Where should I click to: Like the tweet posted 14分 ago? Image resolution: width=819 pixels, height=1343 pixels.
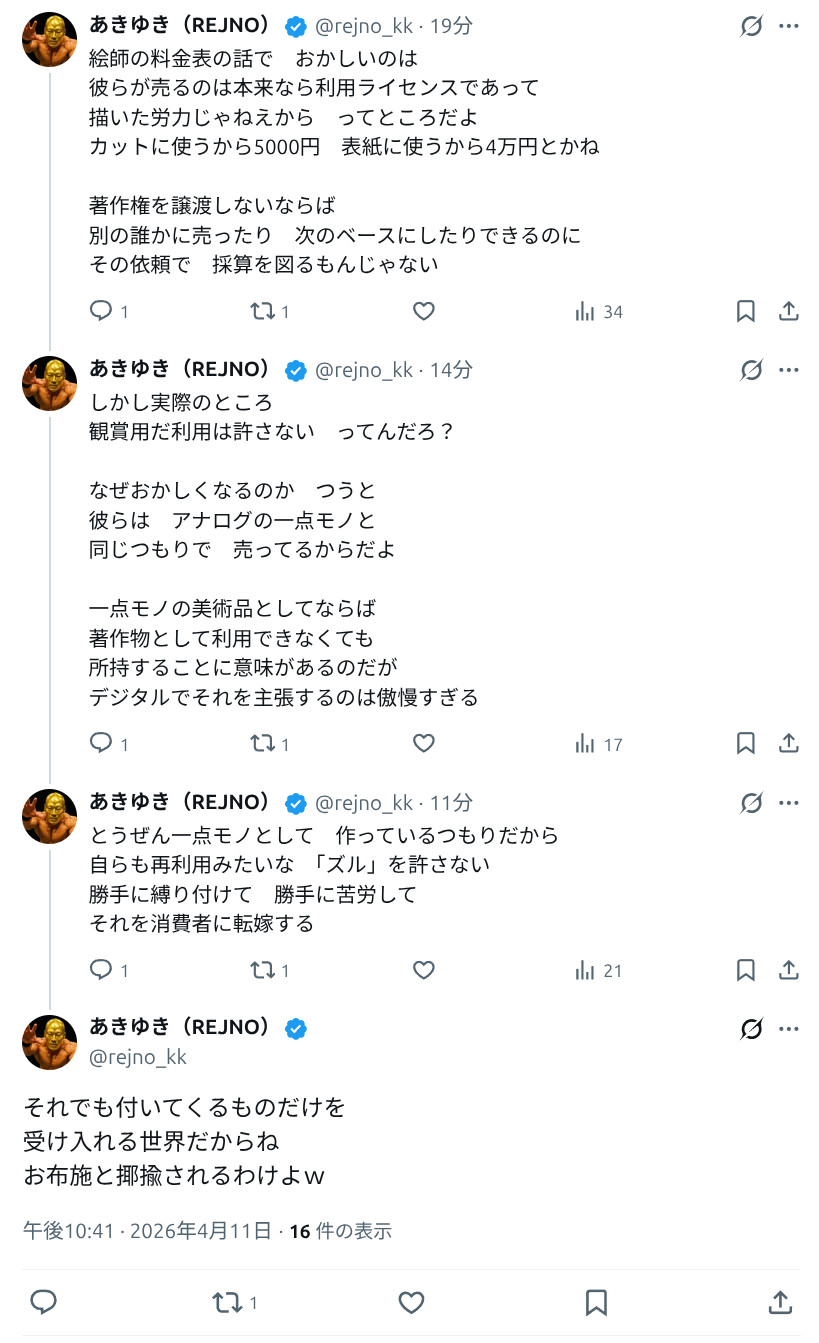(x=424, y=744)
